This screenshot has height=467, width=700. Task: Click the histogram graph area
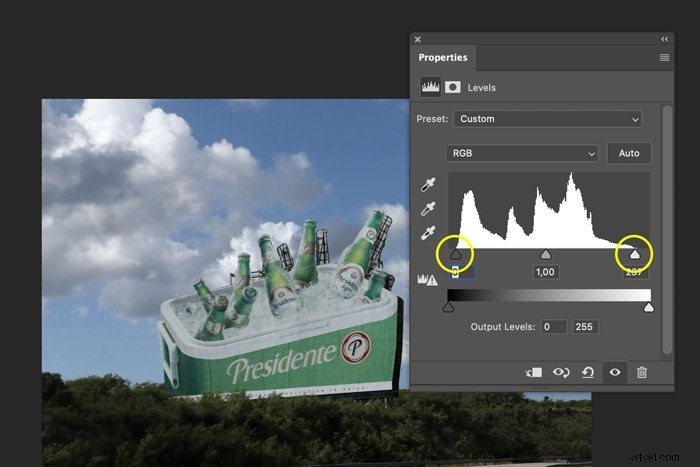[x=549, y=210]
